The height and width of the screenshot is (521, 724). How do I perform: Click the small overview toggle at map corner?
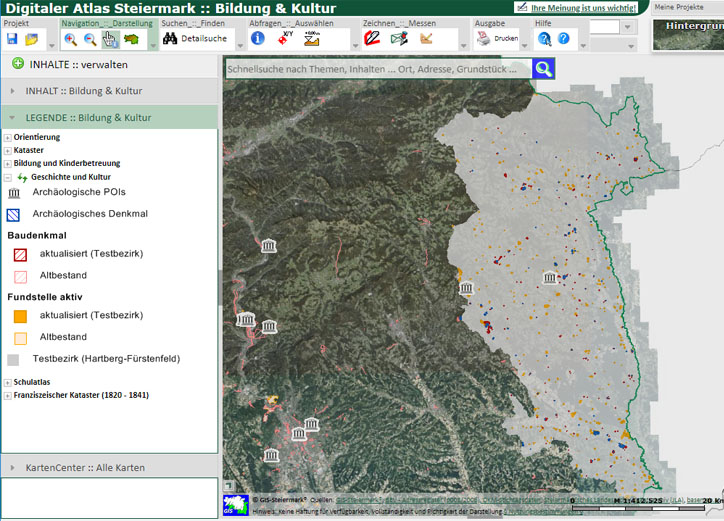click(x=229, y=485)
